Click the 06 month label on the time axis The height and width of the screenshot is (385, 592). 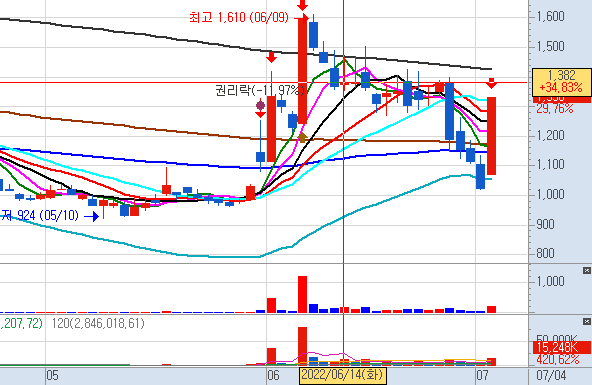[273, 376]
